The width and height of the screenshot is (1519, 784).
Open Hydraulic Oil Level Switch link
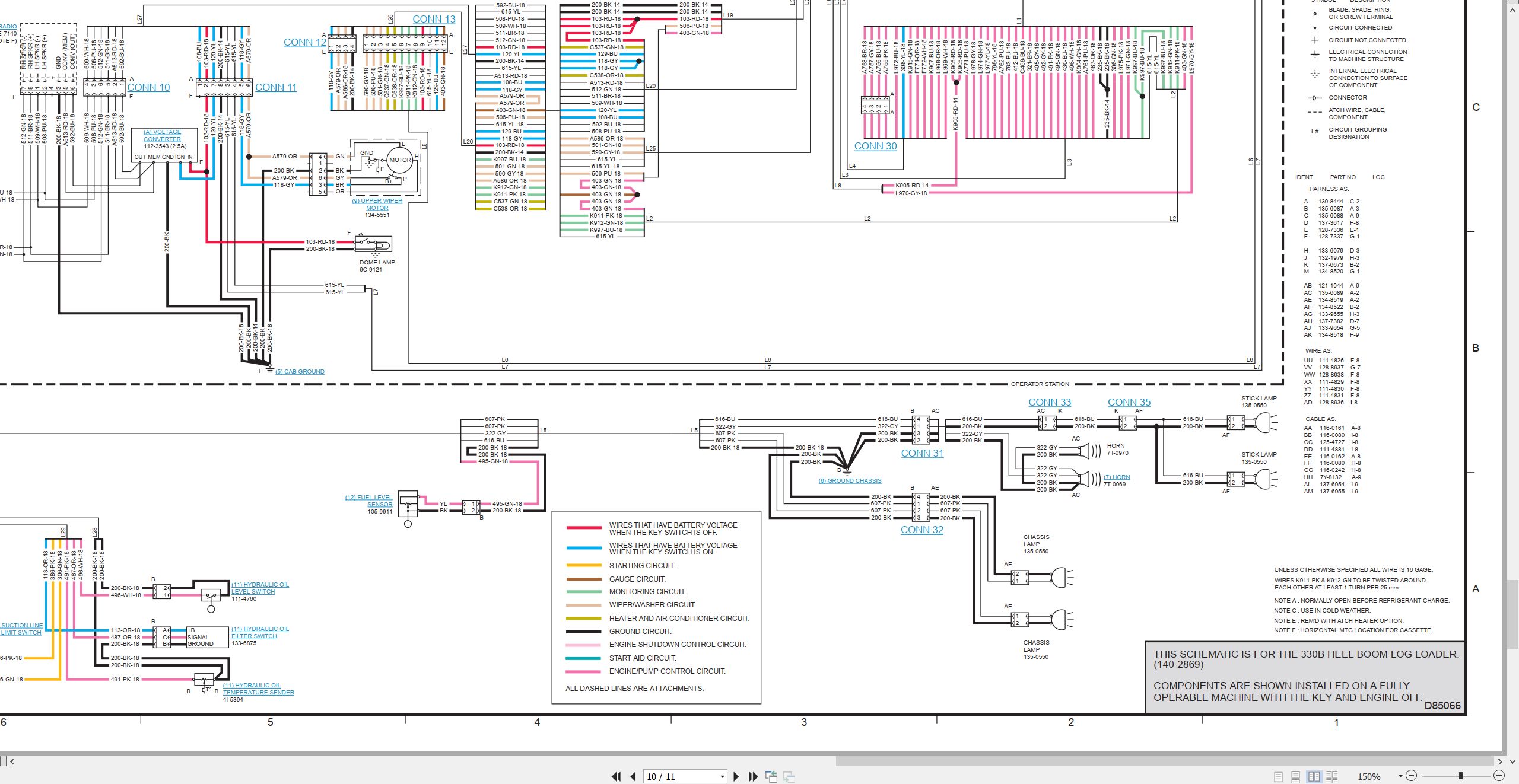[x=260, y=588]
